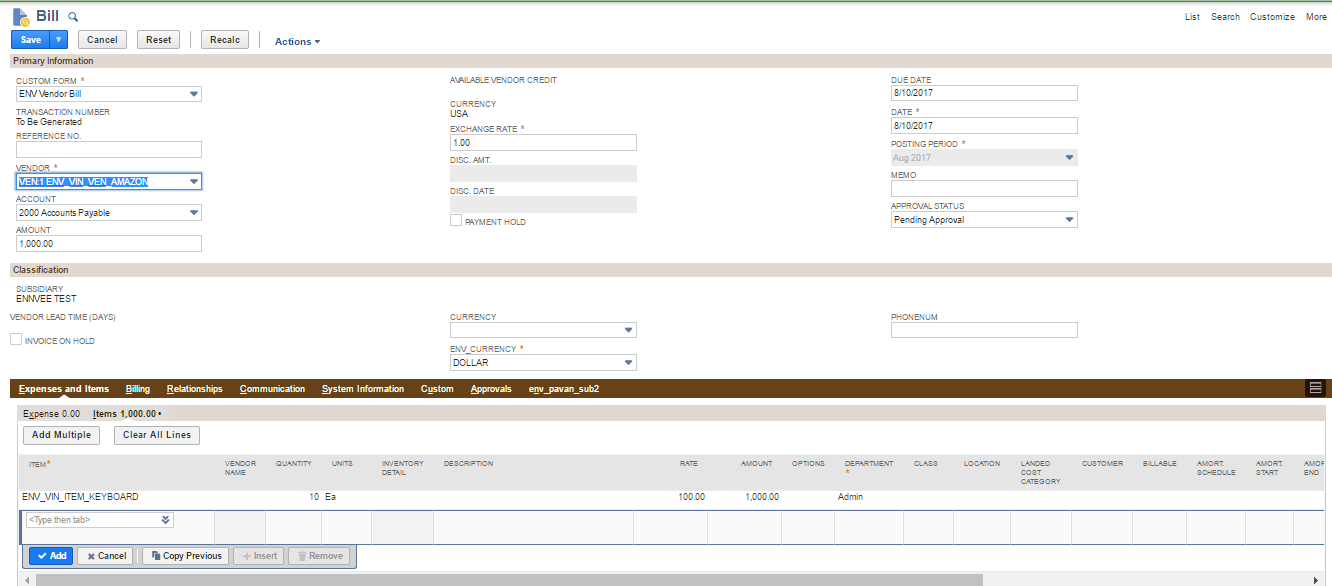Click Clear All Lines
Viewport: 1332px width, 586px height.
point(156,435)
